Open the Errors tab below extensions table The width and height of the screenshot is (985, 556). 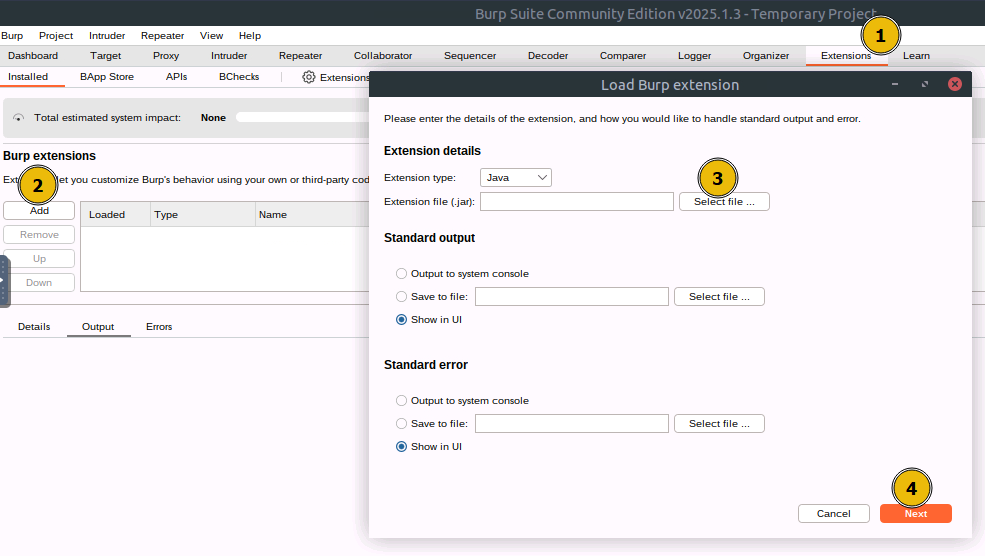tap(159, 327)
